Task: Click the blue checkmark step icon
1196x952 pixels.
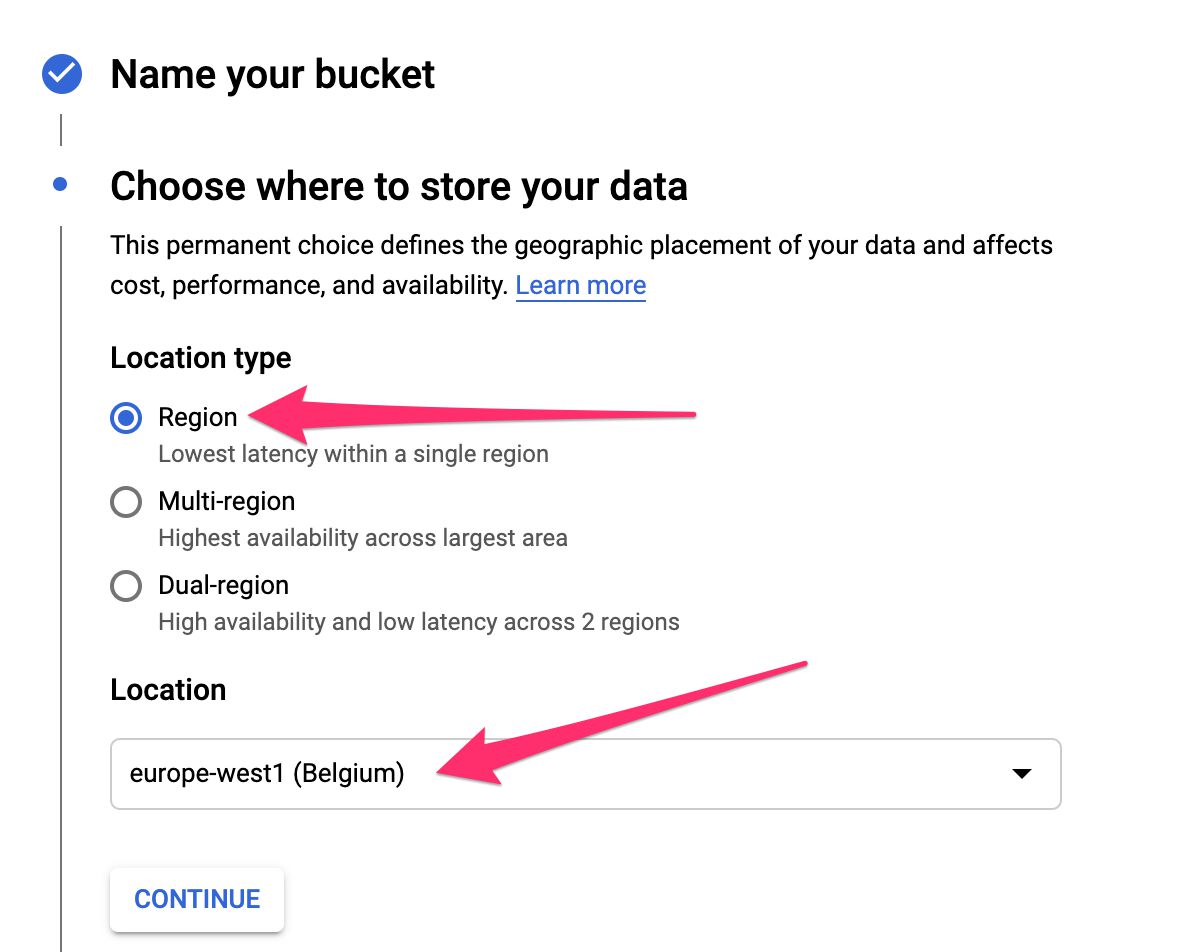Action: point(62,74)
